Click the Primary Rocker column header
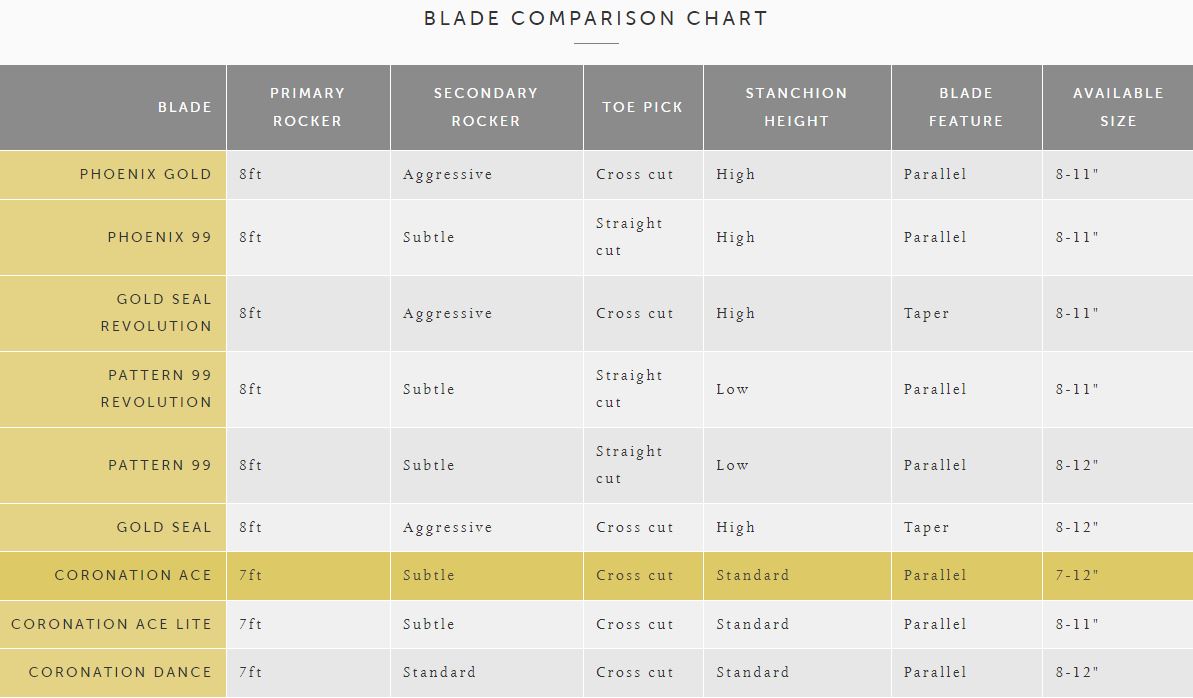The width and height of the screenshot is (1193, 698). tap(308, 107)
